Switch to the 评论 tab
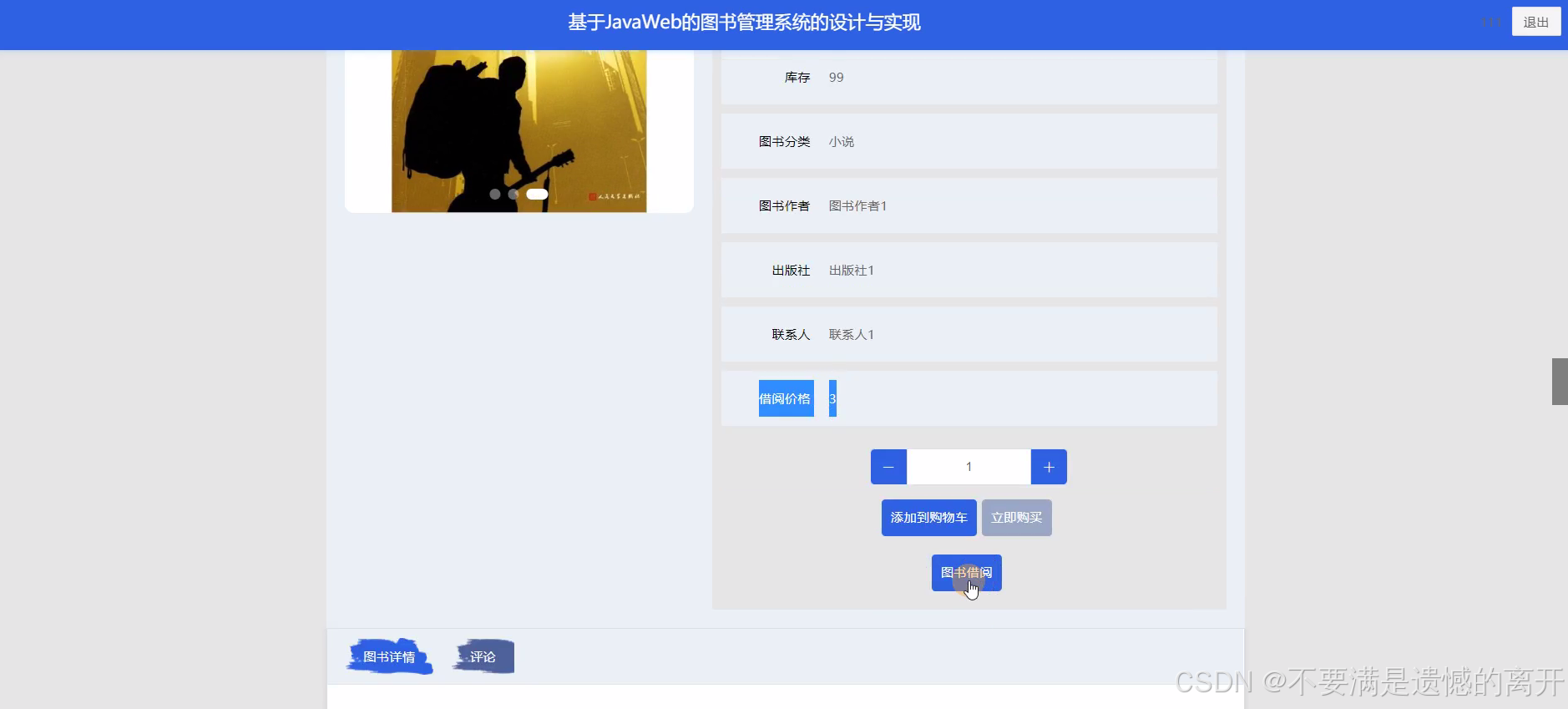1568x709 pixels. pos(483,657)
